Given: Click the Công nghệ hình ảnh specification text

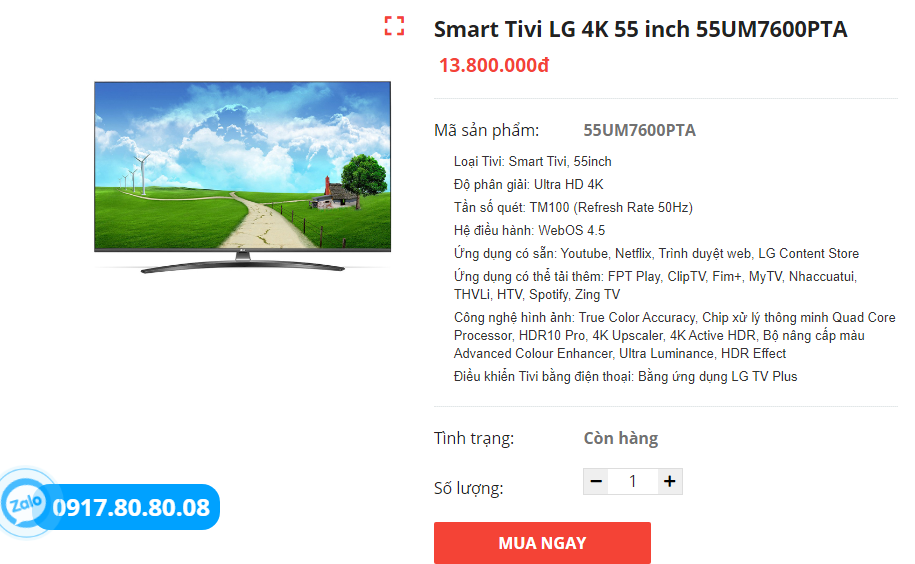Looking at the screenshot, I should [x=675, y=335].
